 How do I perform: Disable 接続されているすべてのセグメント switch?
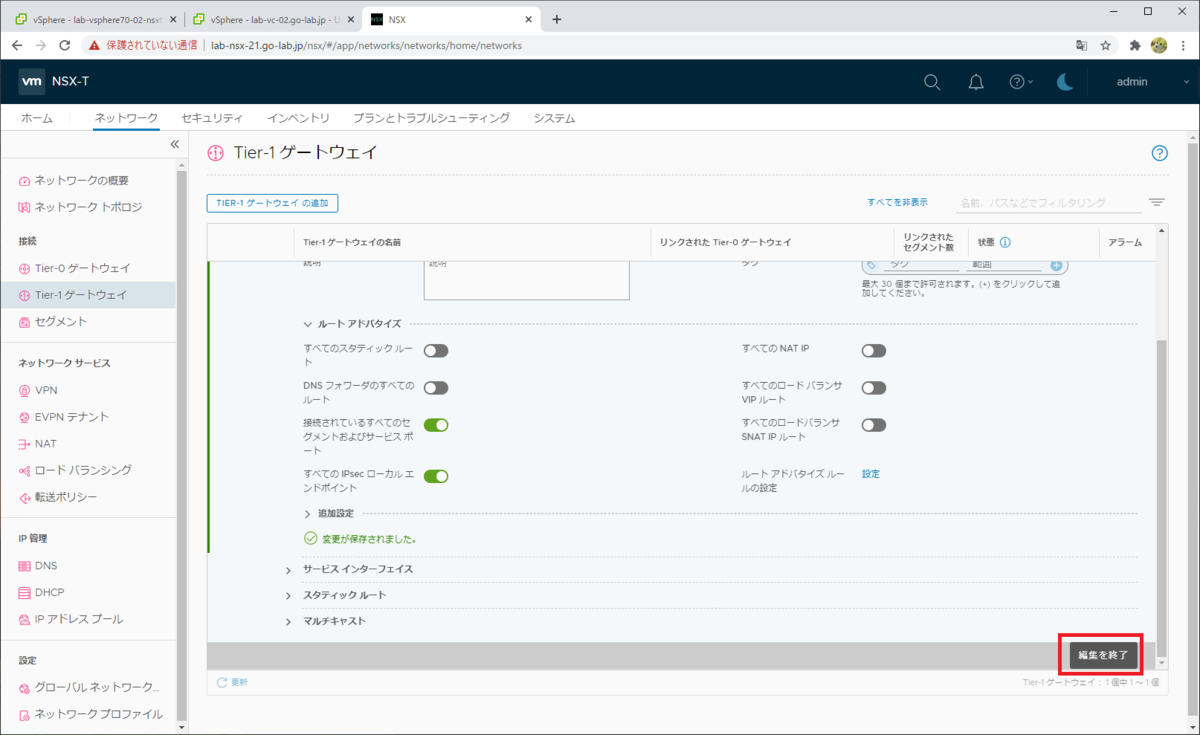click(436, 425)
